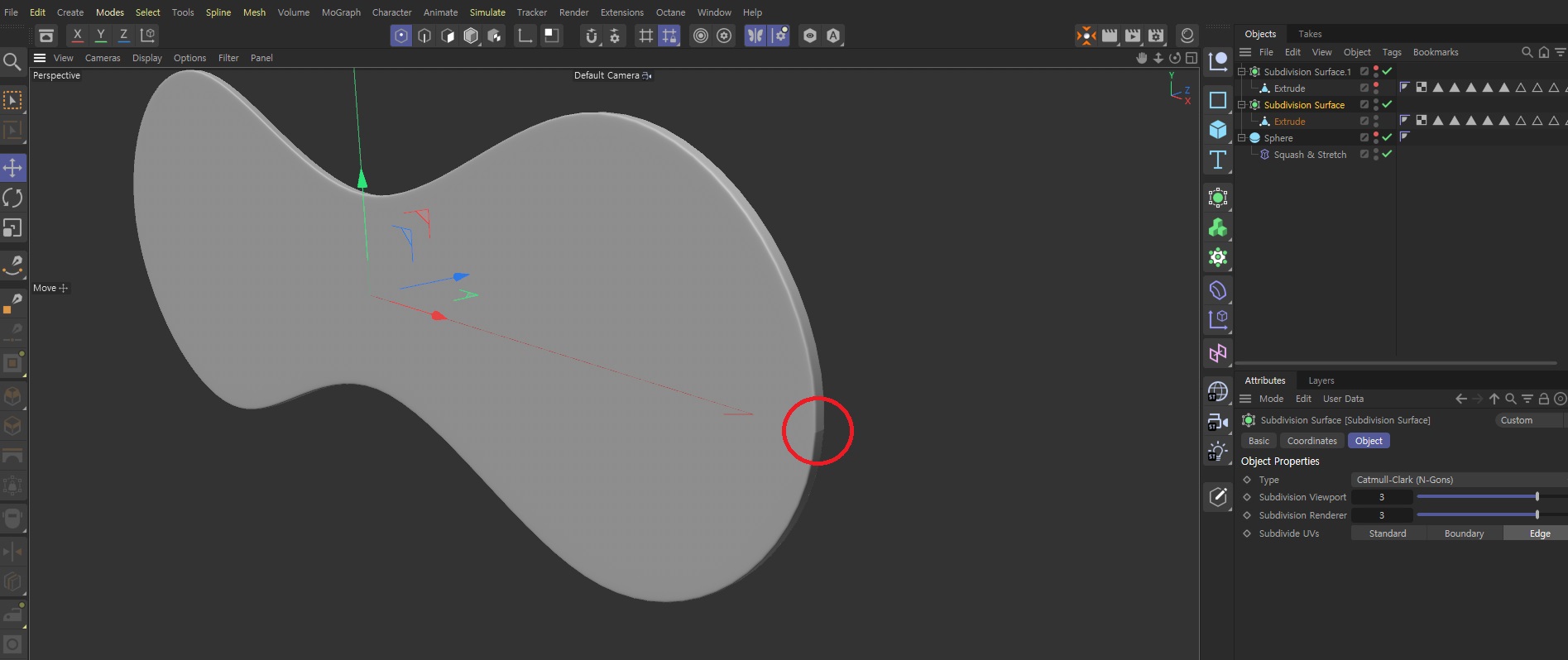
Task: Click the viewport pan hand icon
Action: click(1142, 58)
